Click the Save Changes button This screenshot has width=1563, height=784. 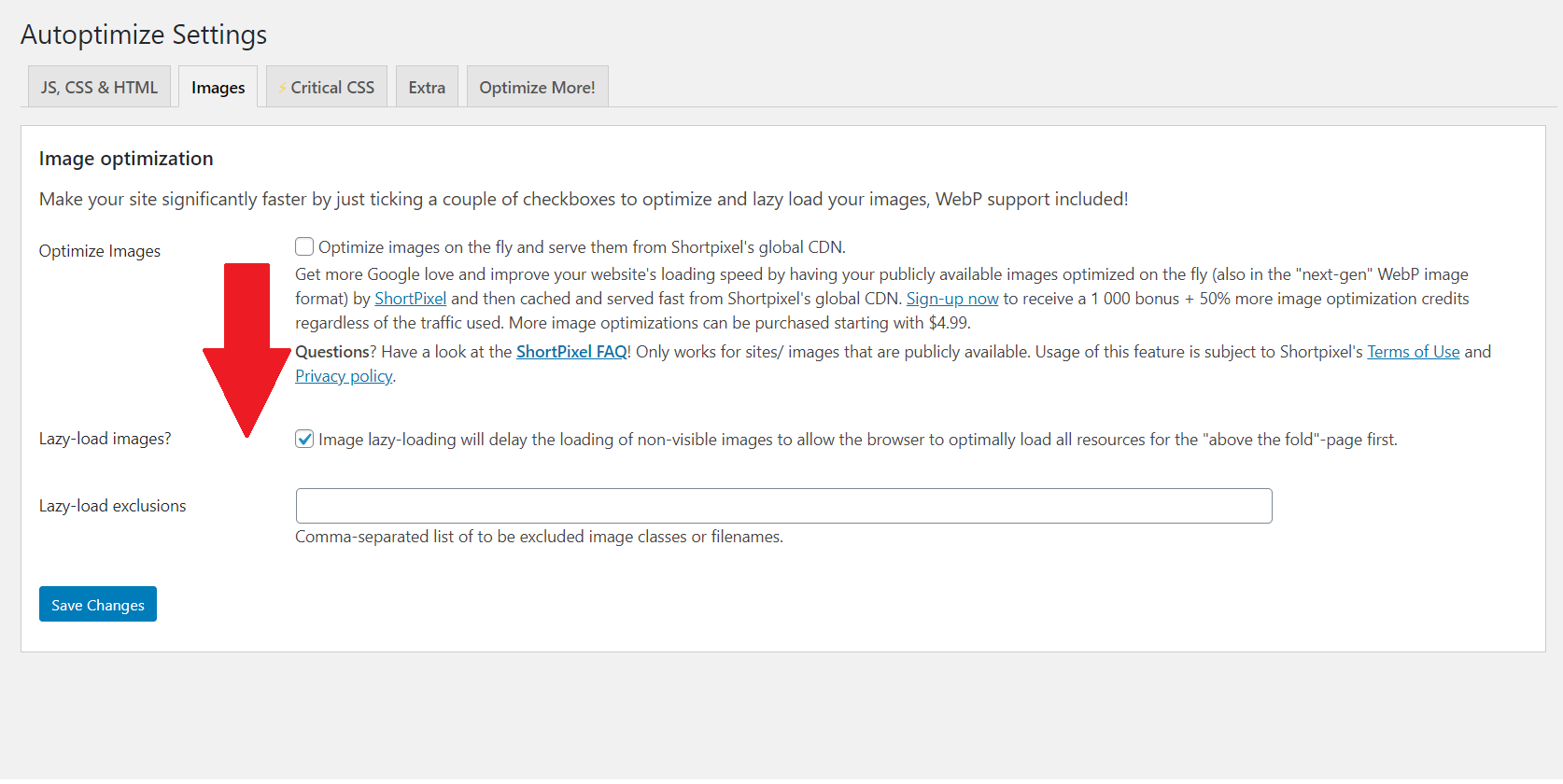(x=97, y=604)
